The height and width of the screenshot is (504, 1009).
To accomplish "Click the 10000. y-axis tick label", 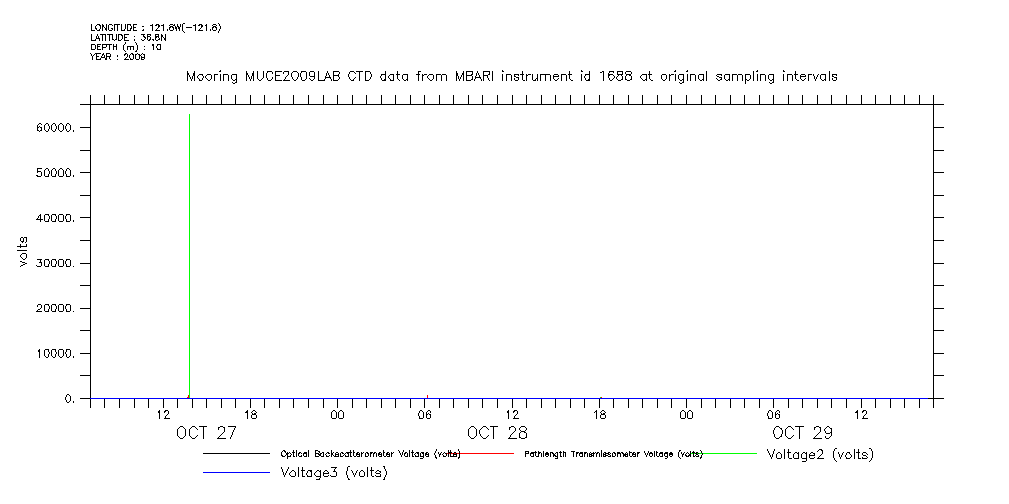I will [x=54, y=354].
